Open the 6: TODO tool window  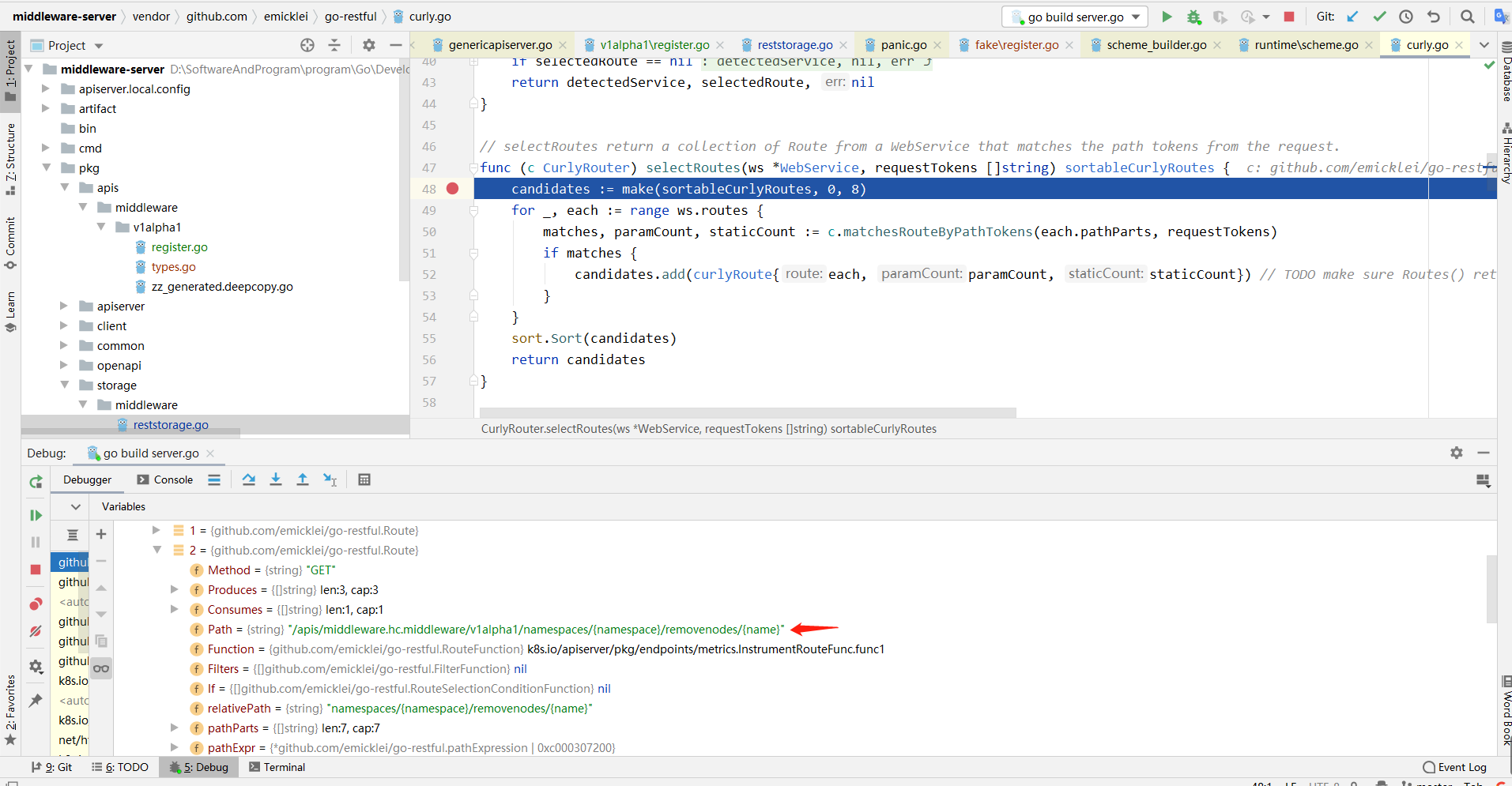[x=120, y=767]
